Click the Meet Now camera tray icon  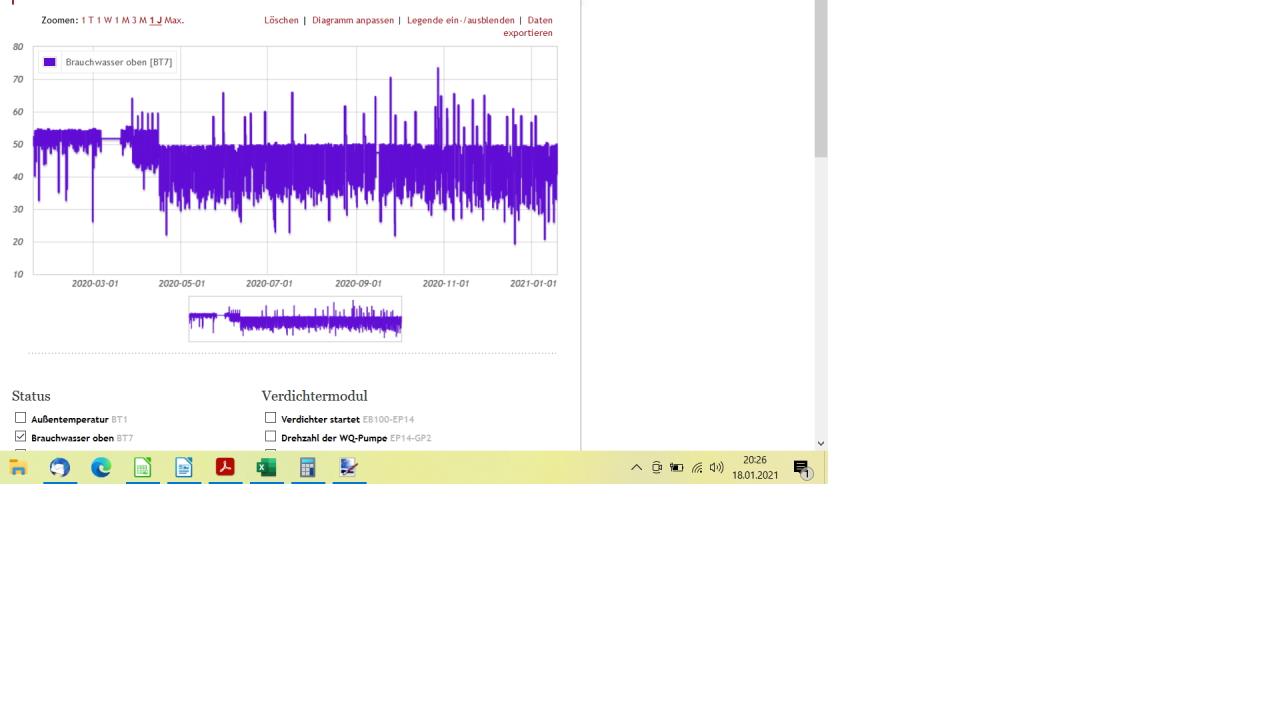point(657,468)
